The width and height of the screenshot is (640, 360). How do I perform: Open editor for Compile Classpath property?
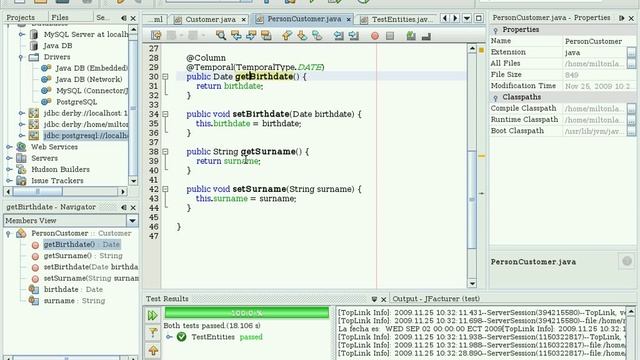click(631, 109)
